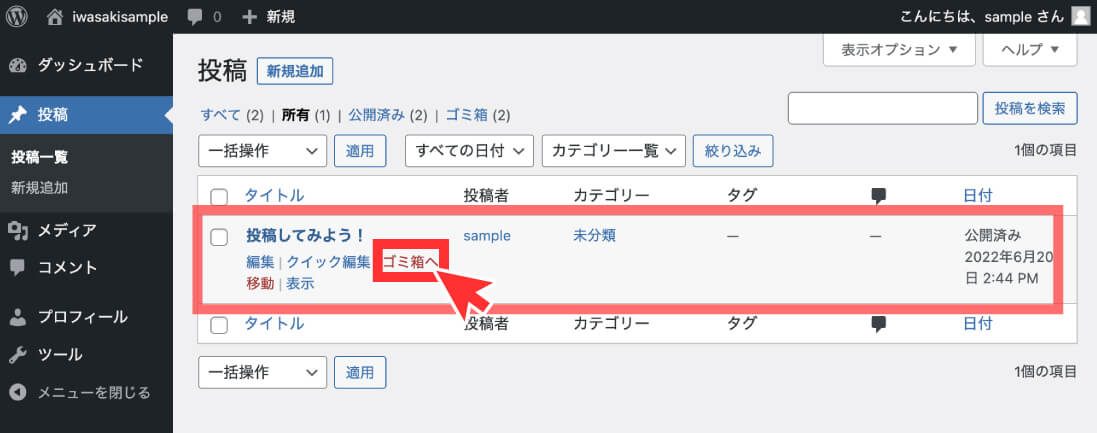Expand 表示オプション panel tab

(899, 50)
